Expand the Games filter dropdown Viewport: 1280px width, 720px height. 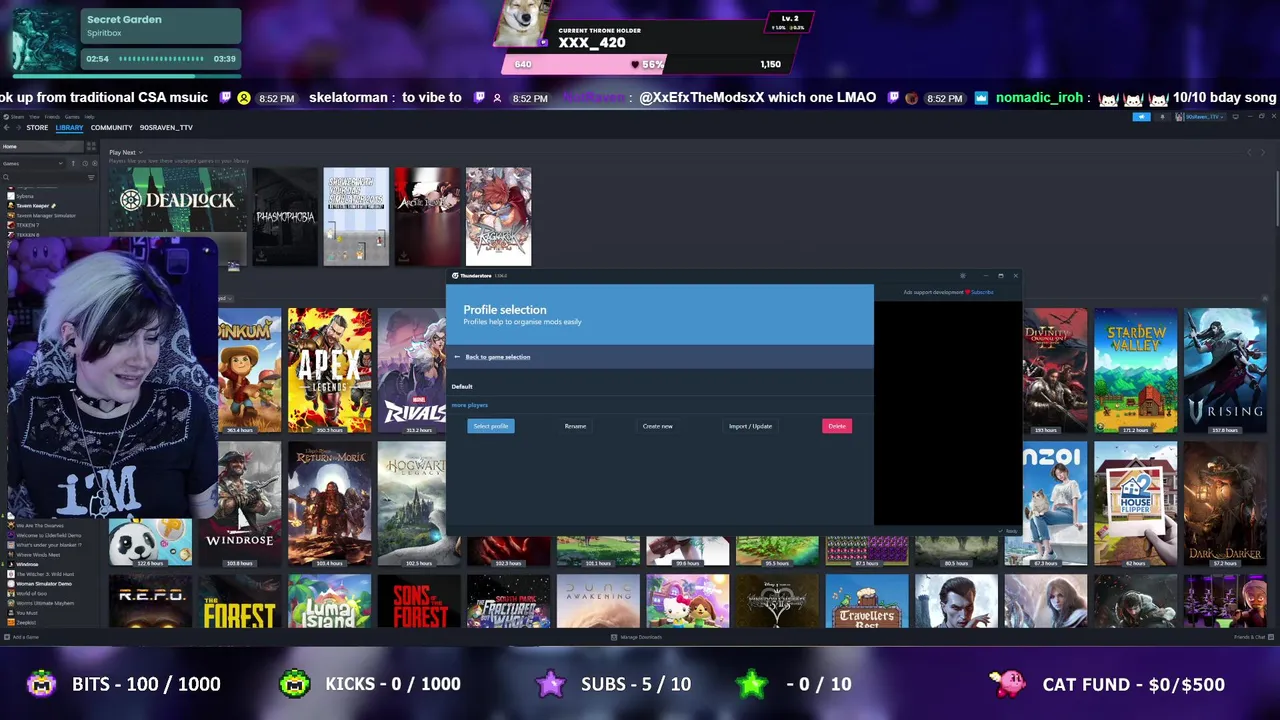pyautogui.click(x=32, y=163)
